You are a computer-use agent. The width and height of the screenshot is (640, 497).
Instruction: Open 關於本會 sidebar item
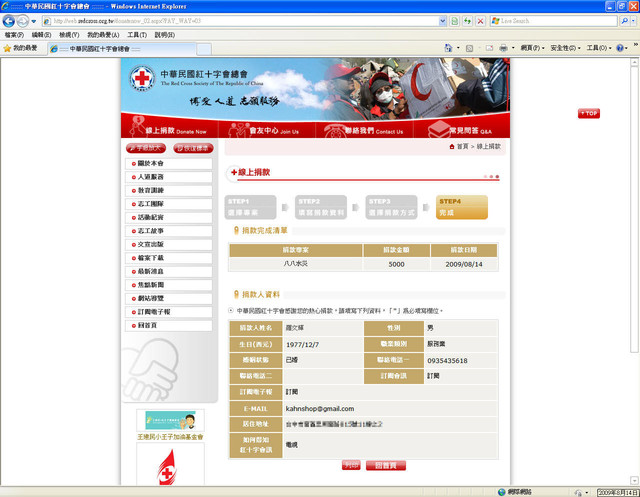(x=169, y=164)
